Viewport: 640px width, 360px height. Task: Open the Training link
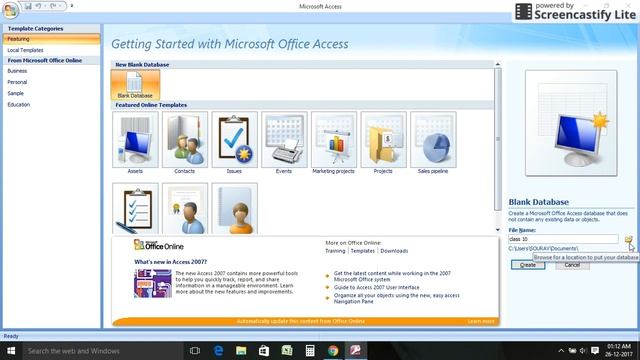pyautogui.click(x=335, y=251)
